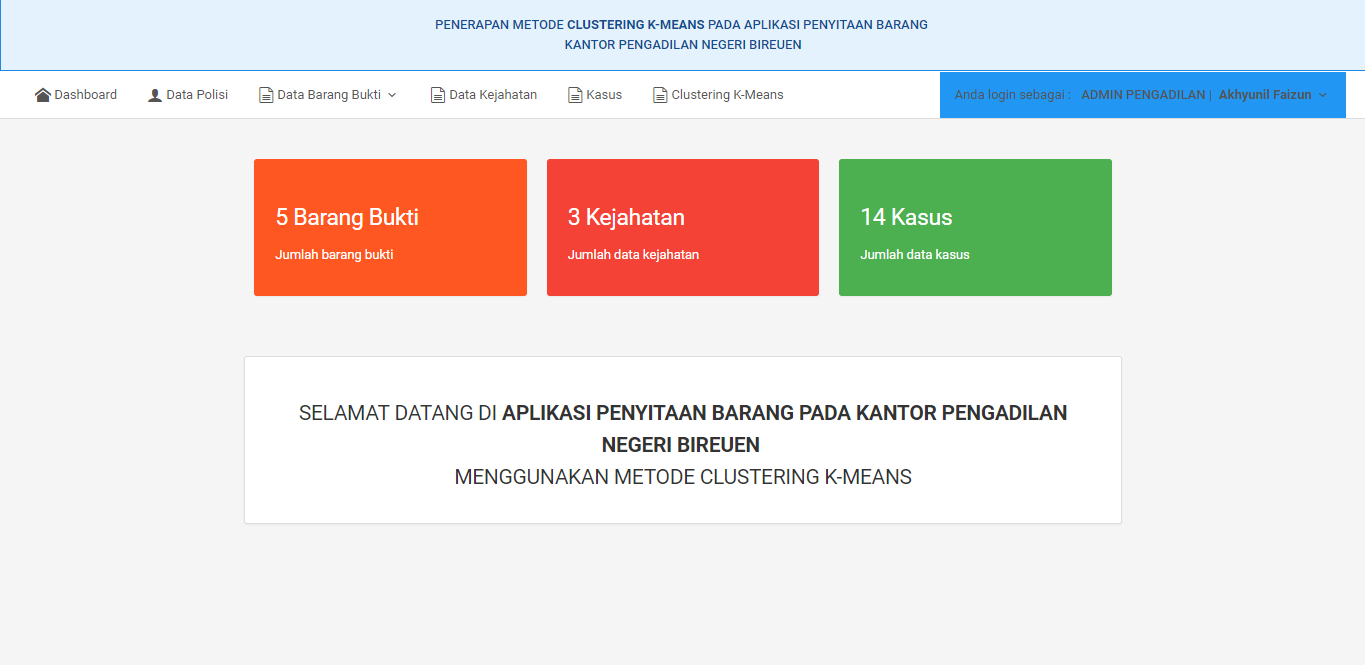Click the Kasus document icon
The height and width of the screenshot is (665, 1365).
click(x=575, y=95)
